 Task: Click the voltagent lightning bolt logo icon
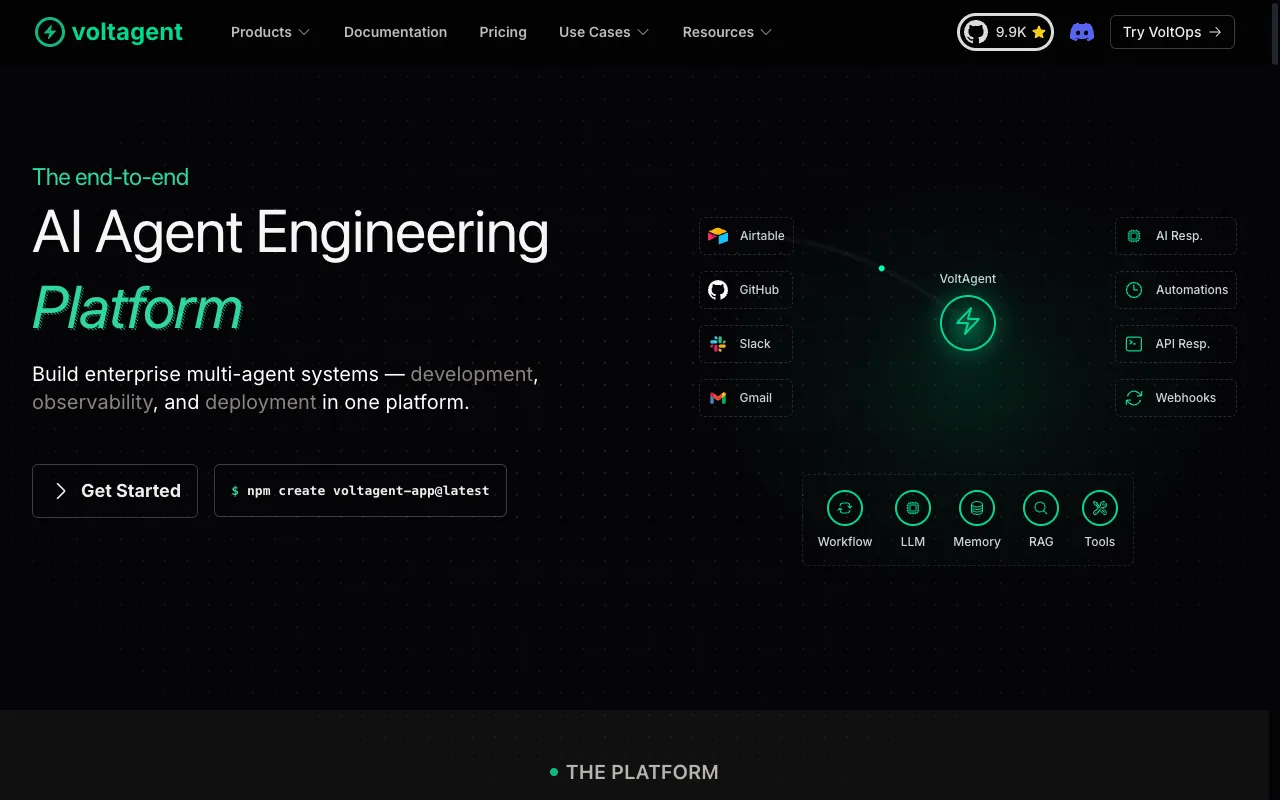pyautogui.click(x=50, y=32)
